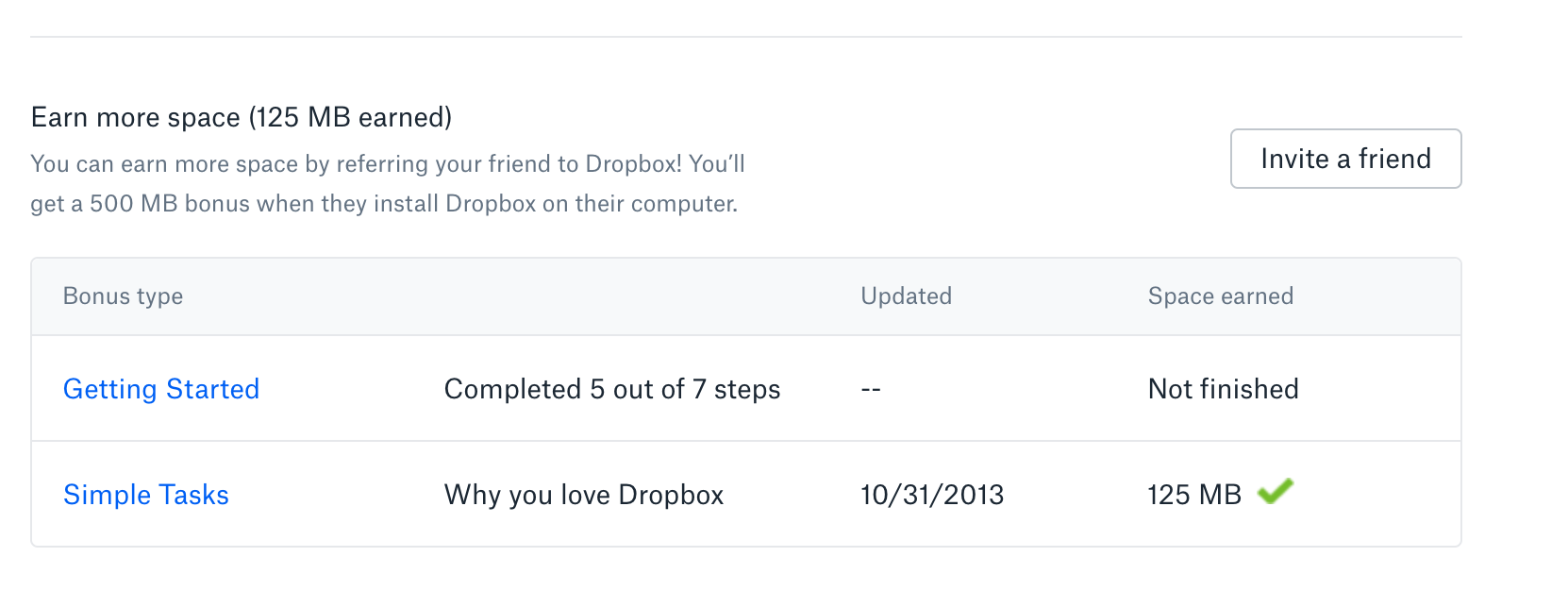Open the Getting Started link
The height and width of the screenshot is (591, 1568).
(x=161, y=389)
